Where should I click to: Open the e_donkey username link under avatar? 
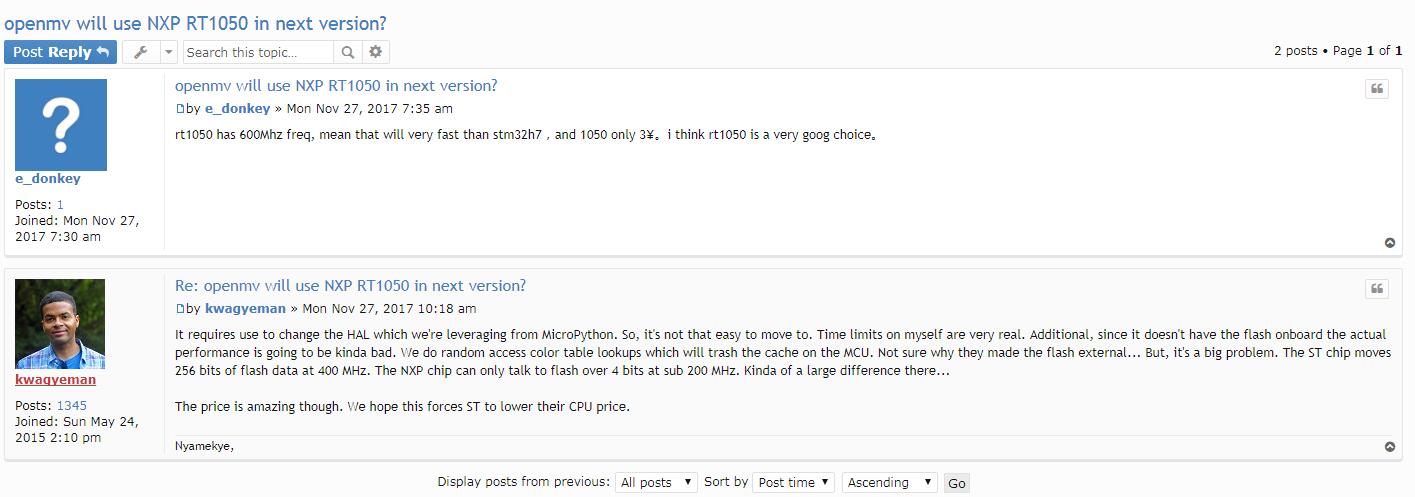tap(48, 179)
